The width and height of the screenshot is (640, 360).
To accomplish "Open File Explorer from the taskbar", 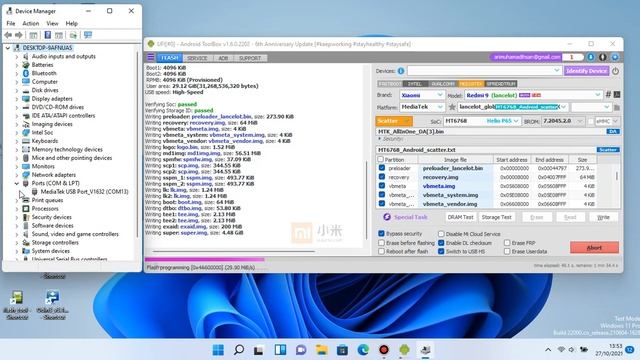I will click(322, 350).
